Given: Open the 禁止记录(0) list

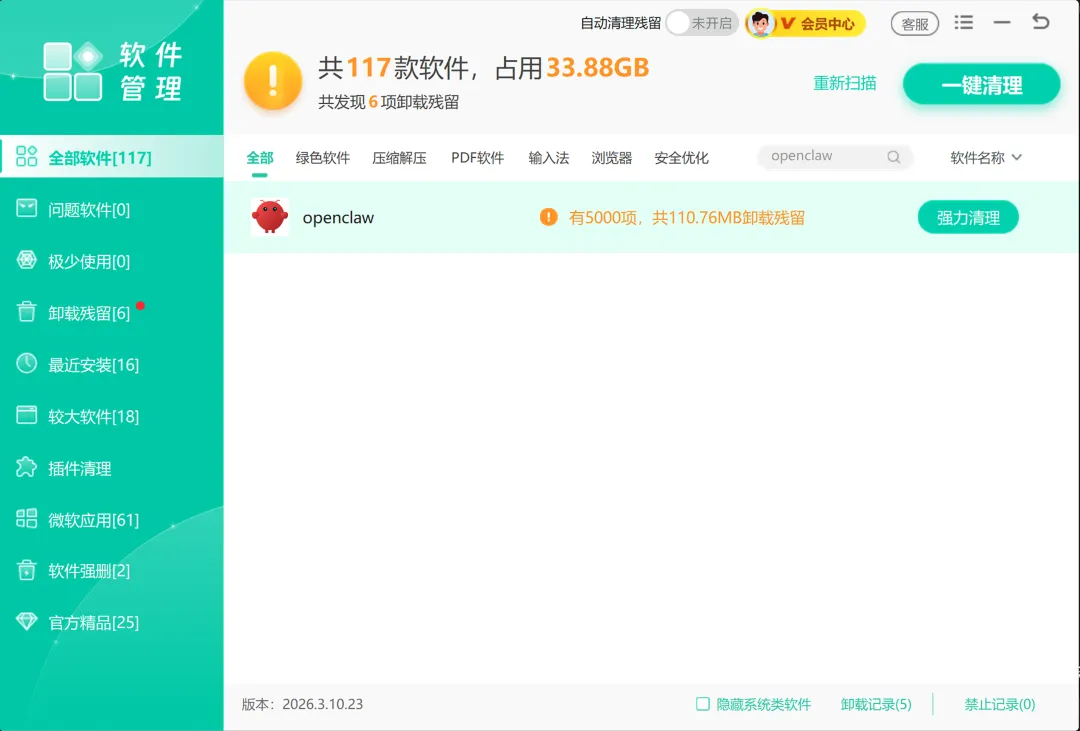Looking at the screenshot, I should coord(999,704).
